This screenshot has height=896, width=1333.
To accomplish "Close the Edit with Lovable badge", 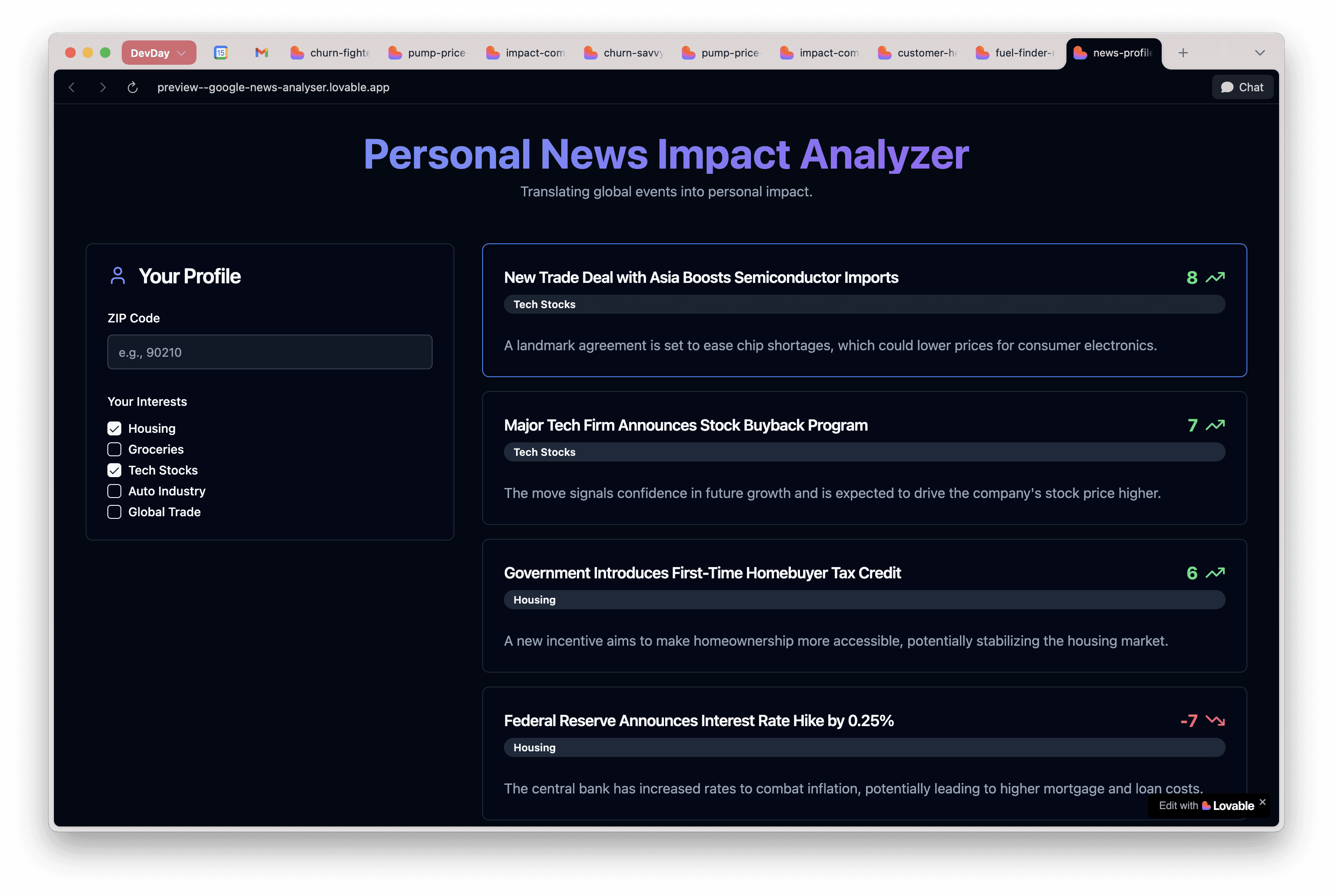I will coord(1262,802).
